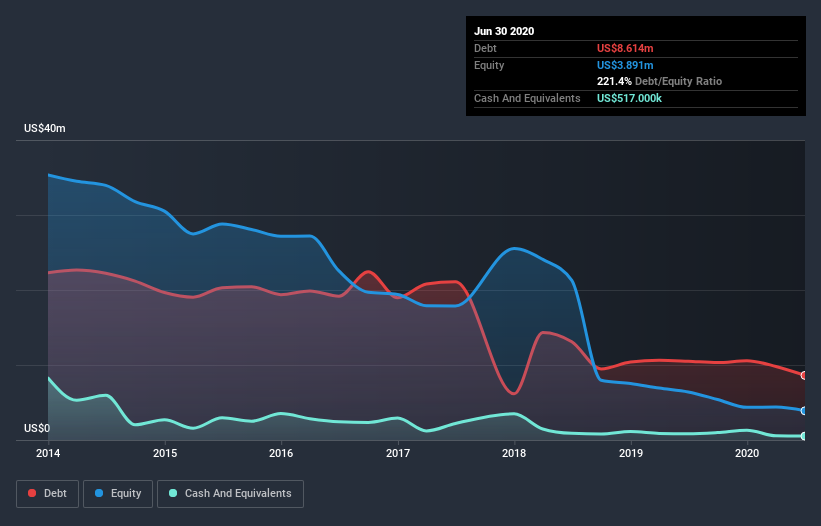Click the tooltip Equity row label
Viewport: 821px width, 526px height.
pyautogui.click(x=489, y=65)
